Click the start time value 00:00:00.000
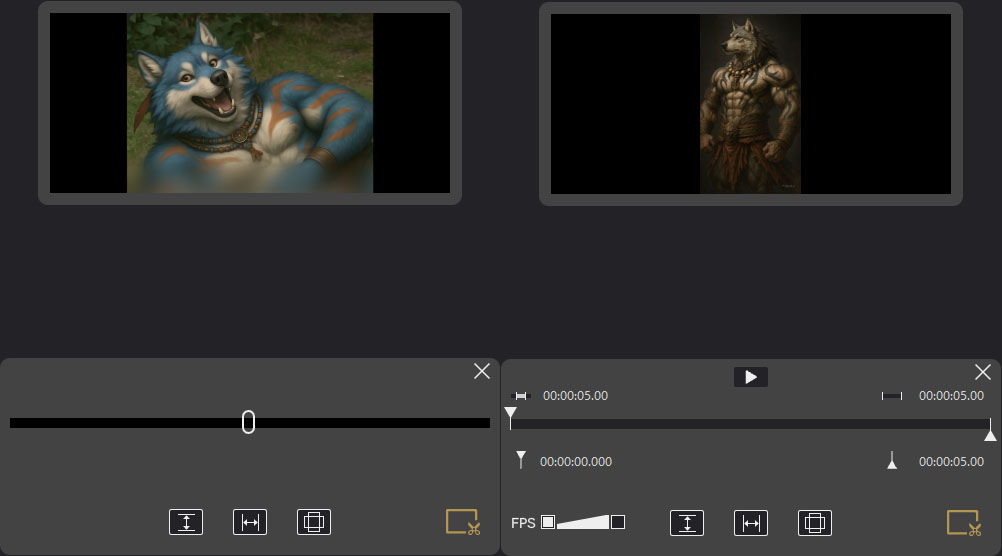The height and width of the screenshot is (556, 1002). pyautogui.click(x=576, y=461)
